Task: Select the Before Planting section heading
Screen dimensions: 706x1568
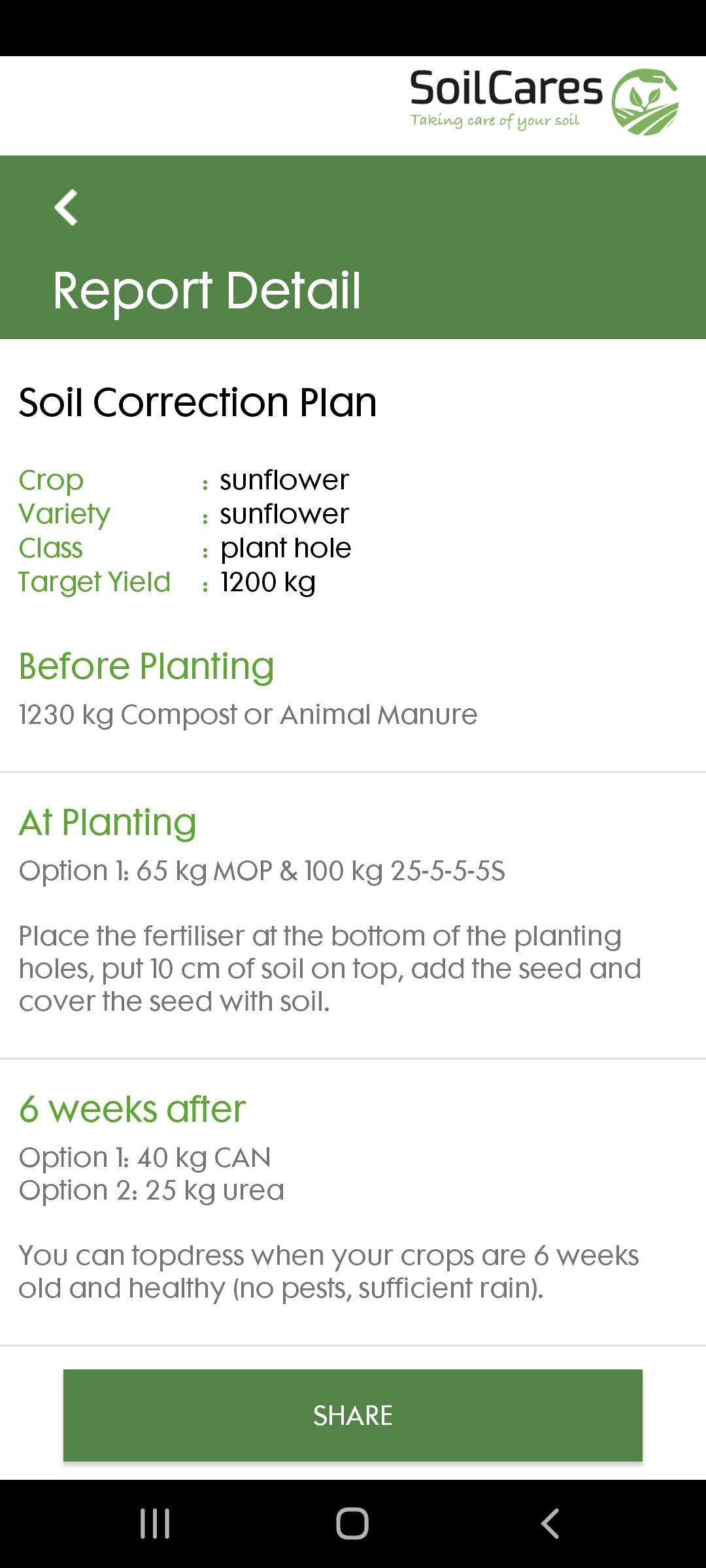Action: point(146,666)
